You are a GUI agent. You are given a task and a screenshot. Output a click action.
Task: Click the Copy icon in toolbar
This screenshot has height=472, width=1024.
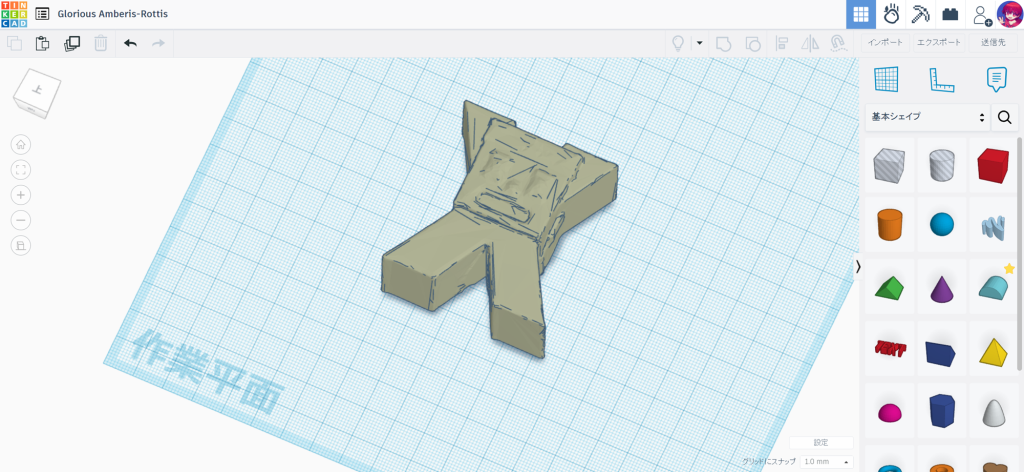(x=14, y=44)
